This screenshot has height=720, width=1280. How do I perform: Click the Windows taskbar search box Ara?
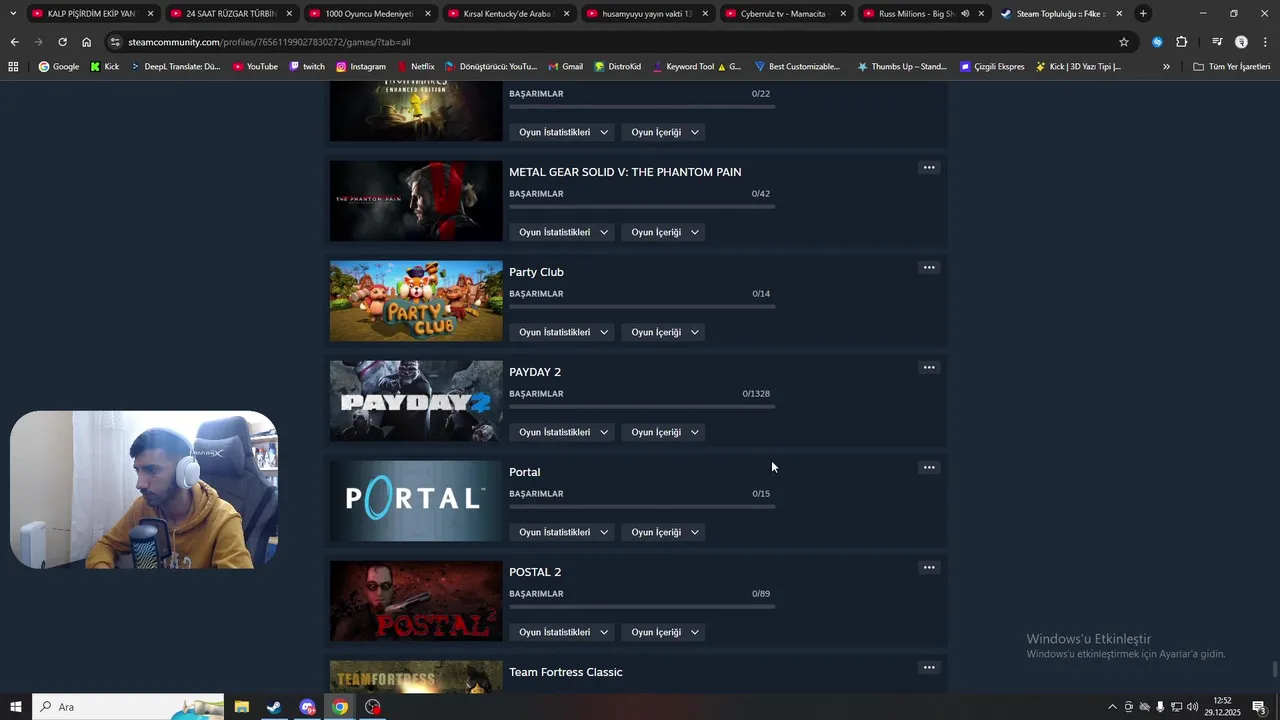pyautogui.click(x=128, y=707)
